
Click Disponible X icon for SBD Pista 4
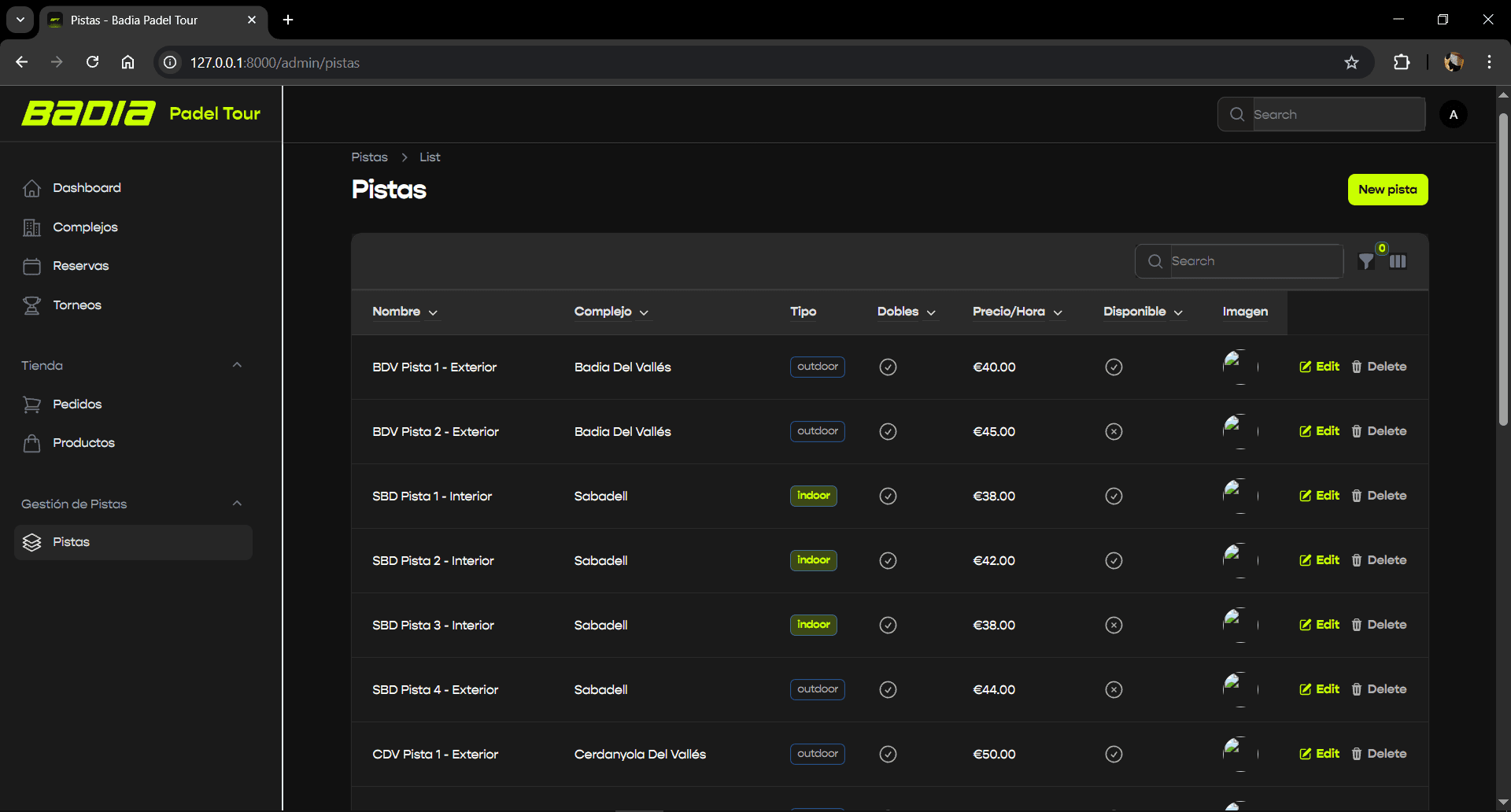[1114, 689]
